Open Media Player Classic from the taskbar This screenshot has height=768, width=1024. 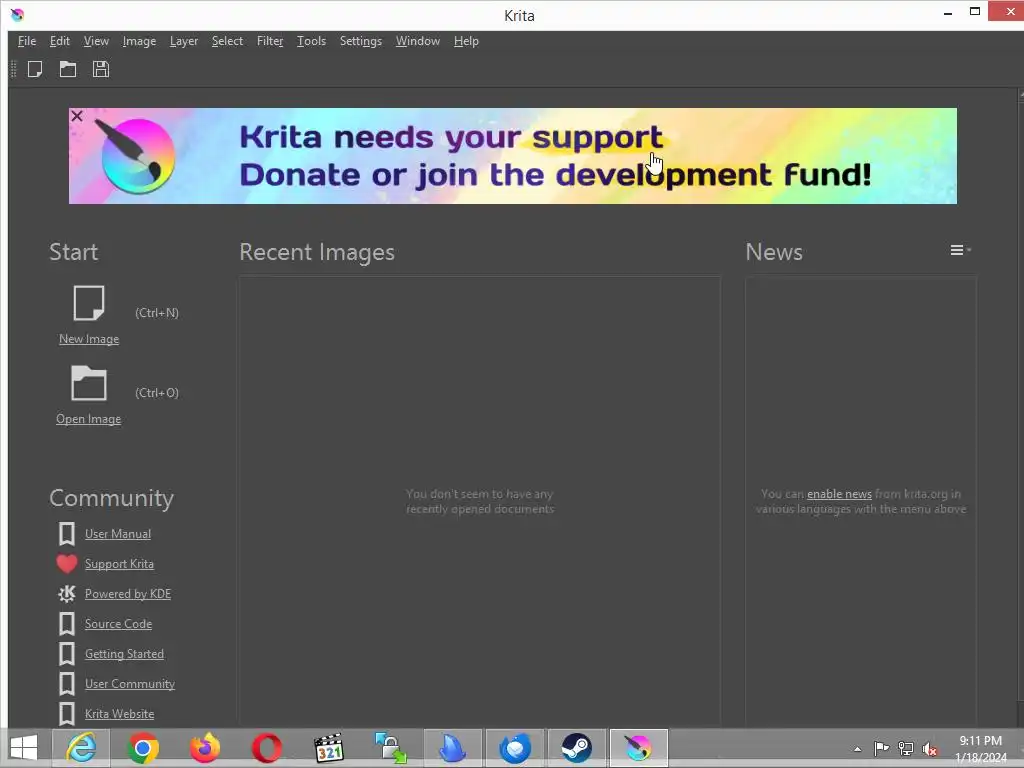pos(328,748)
